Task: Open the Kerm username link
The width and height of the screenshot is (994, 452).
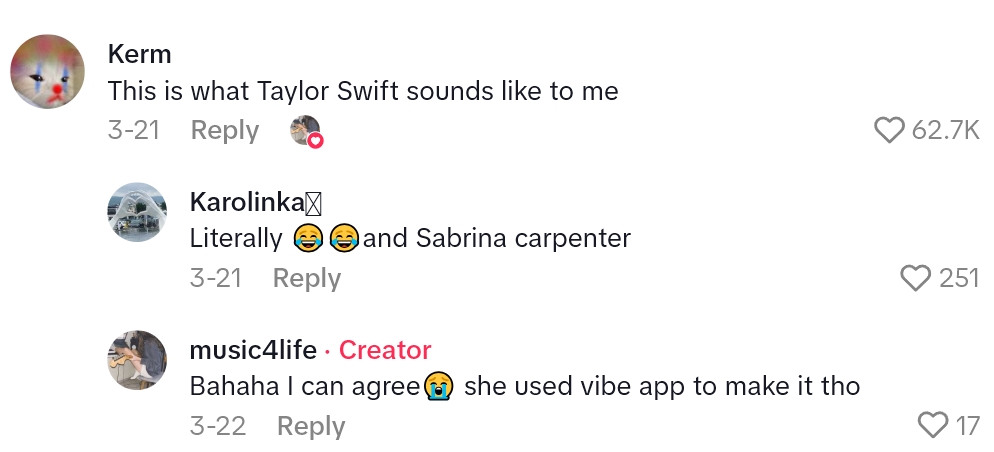Action: (x=139, y=54)
